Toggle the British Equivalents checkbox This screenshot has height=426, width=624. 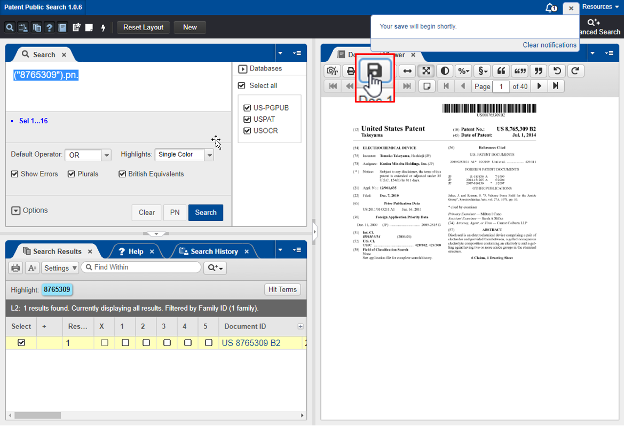click(122, 174)
